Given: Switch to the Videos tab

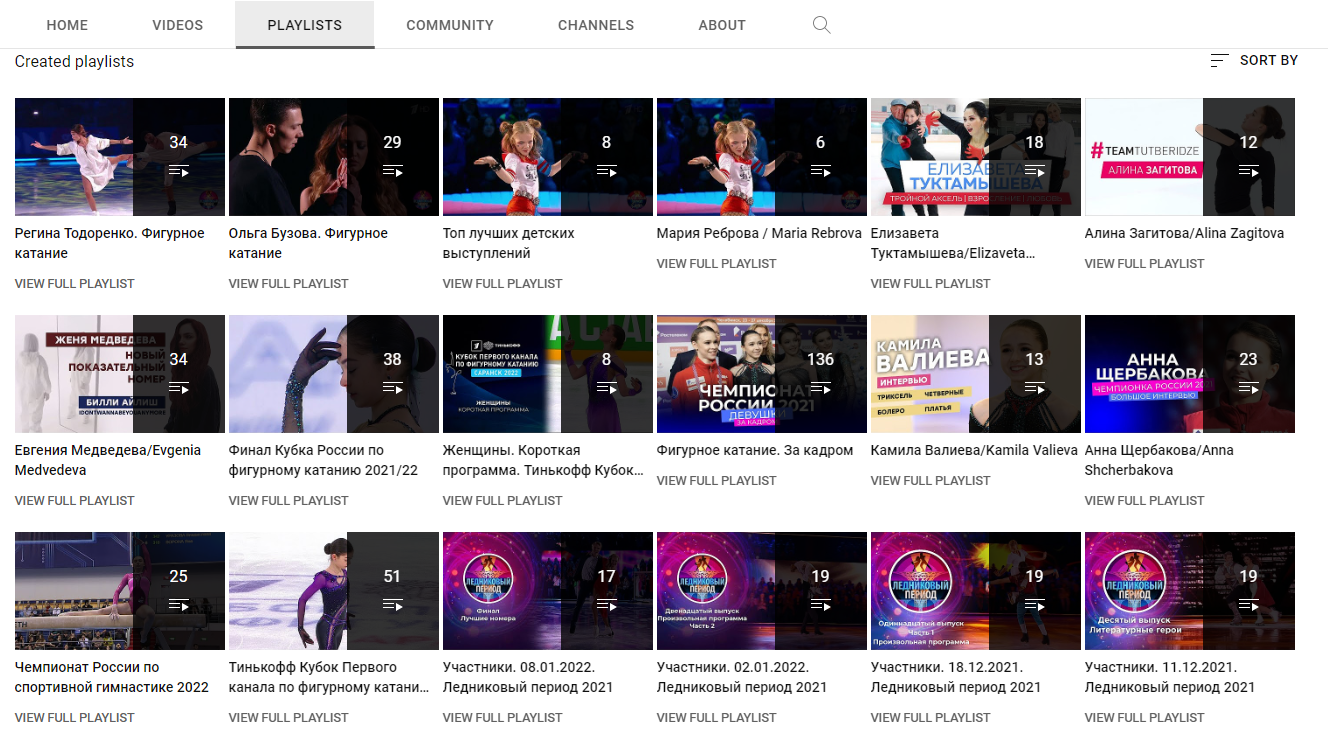Looking at the screenshot, I should 178,25.
